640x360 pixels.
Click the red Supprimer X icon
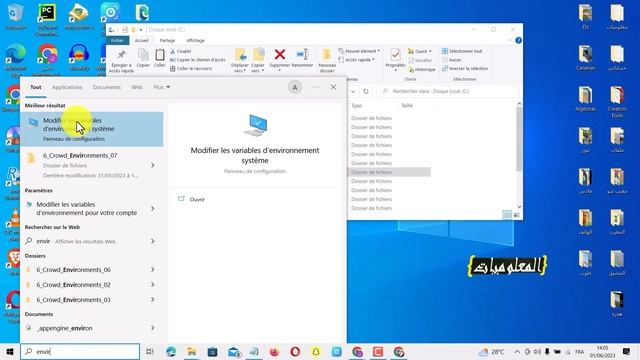[280, 55]
